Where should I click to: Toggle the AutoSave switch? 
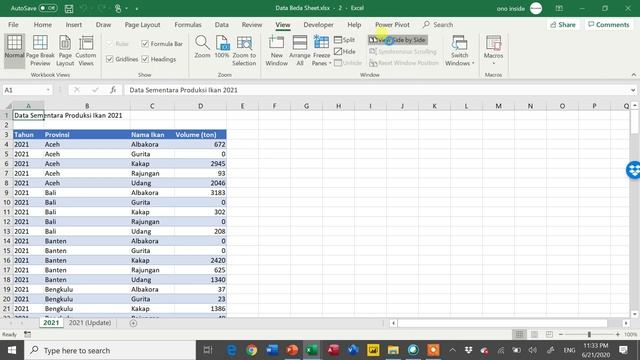tap(48, 8)
